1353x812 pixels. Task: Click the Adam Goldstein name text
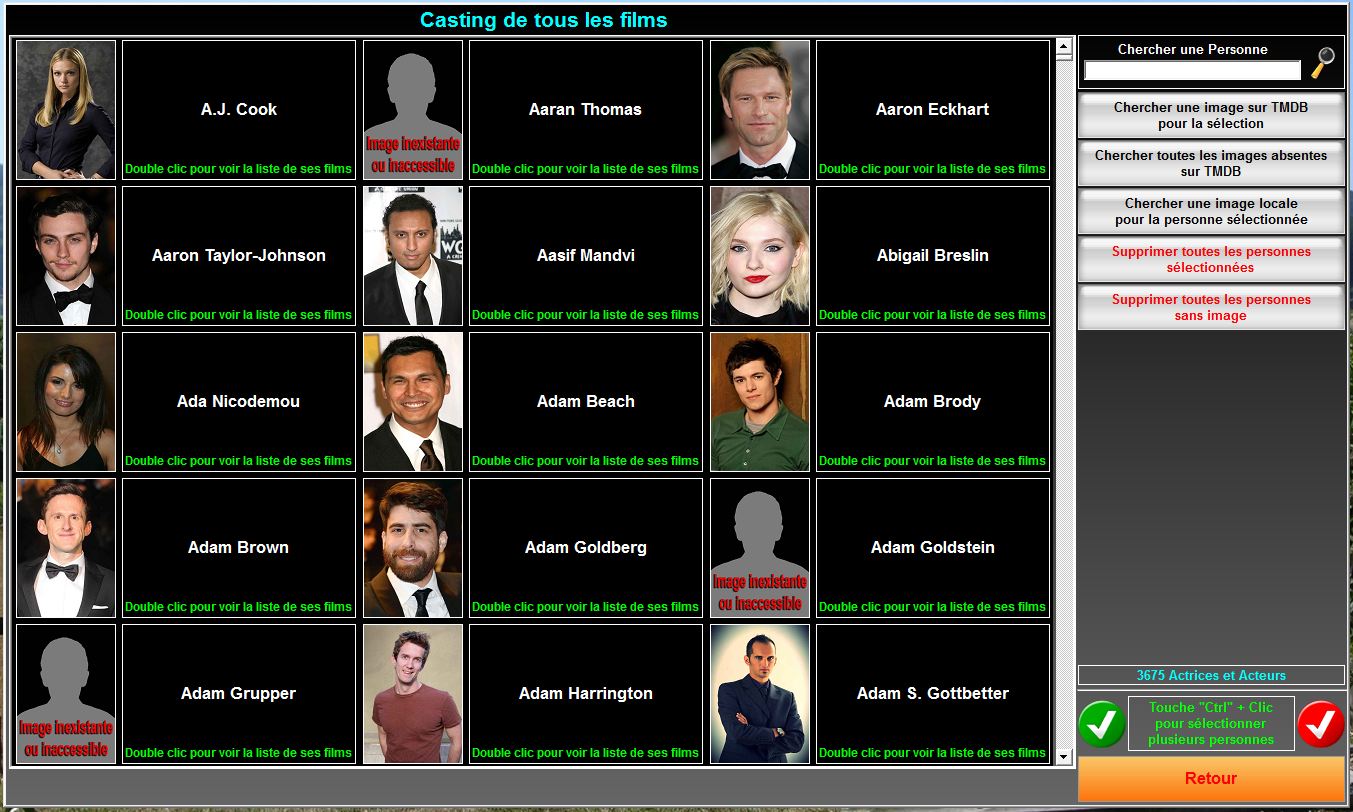[932, 547]
